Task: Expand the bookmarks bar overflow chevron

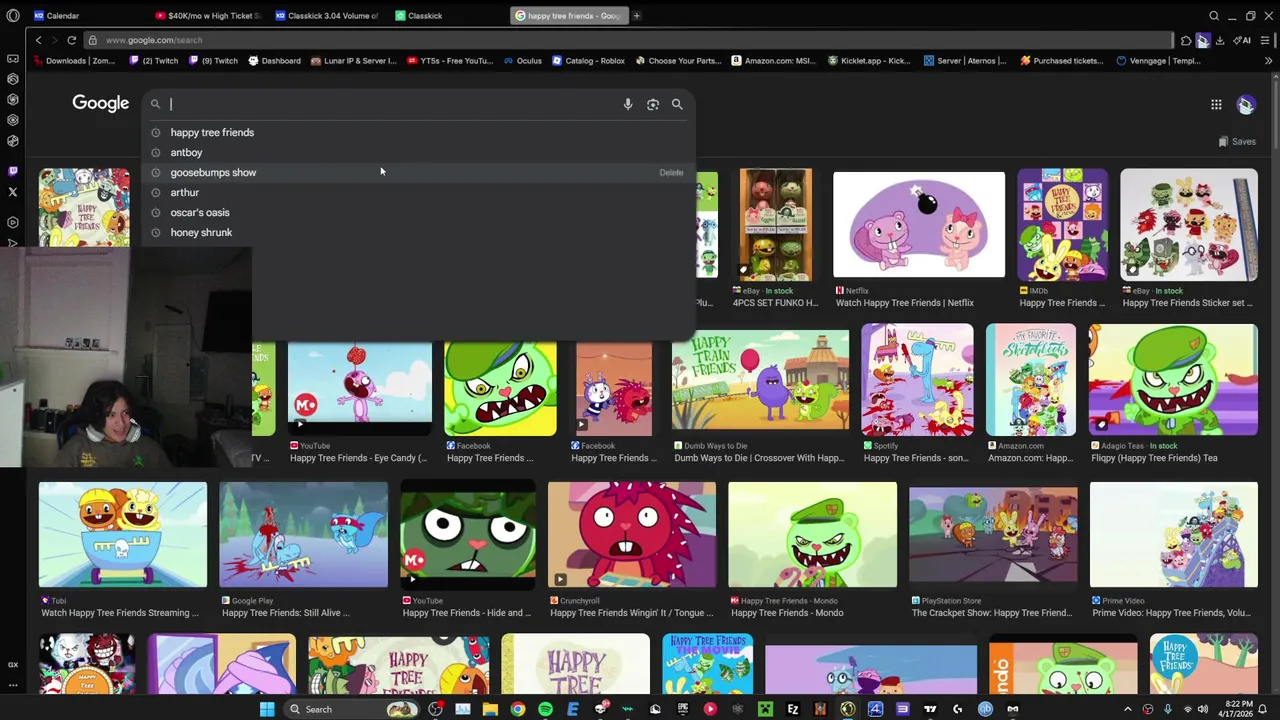Action: 1267,61
